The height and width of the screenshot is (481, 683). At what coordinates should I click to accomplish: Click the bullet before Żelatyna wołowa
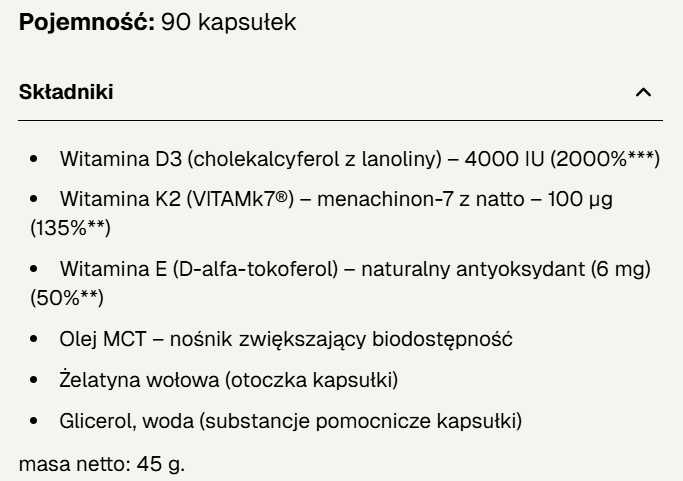point(35,380)
